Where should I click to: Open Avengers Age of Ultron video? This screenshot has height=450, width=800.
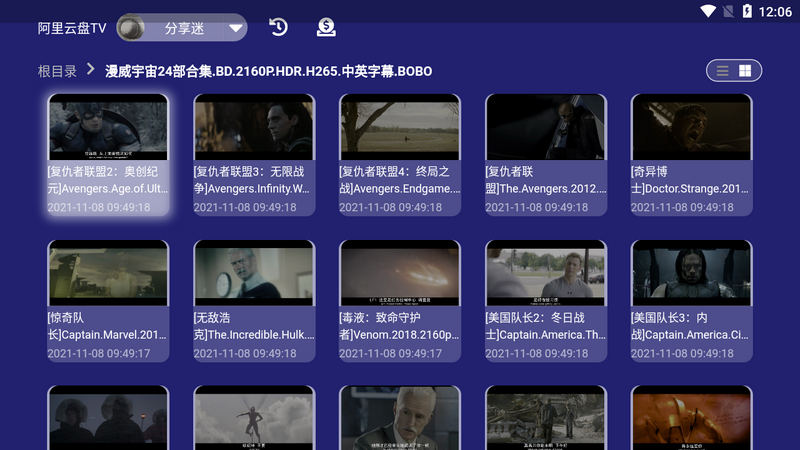tap(108, 155)
